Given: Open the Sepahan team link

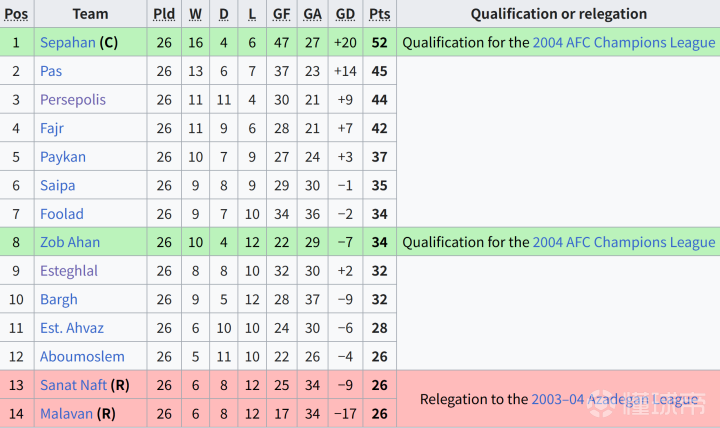Looking at the screenshot, I should point(68,43).
